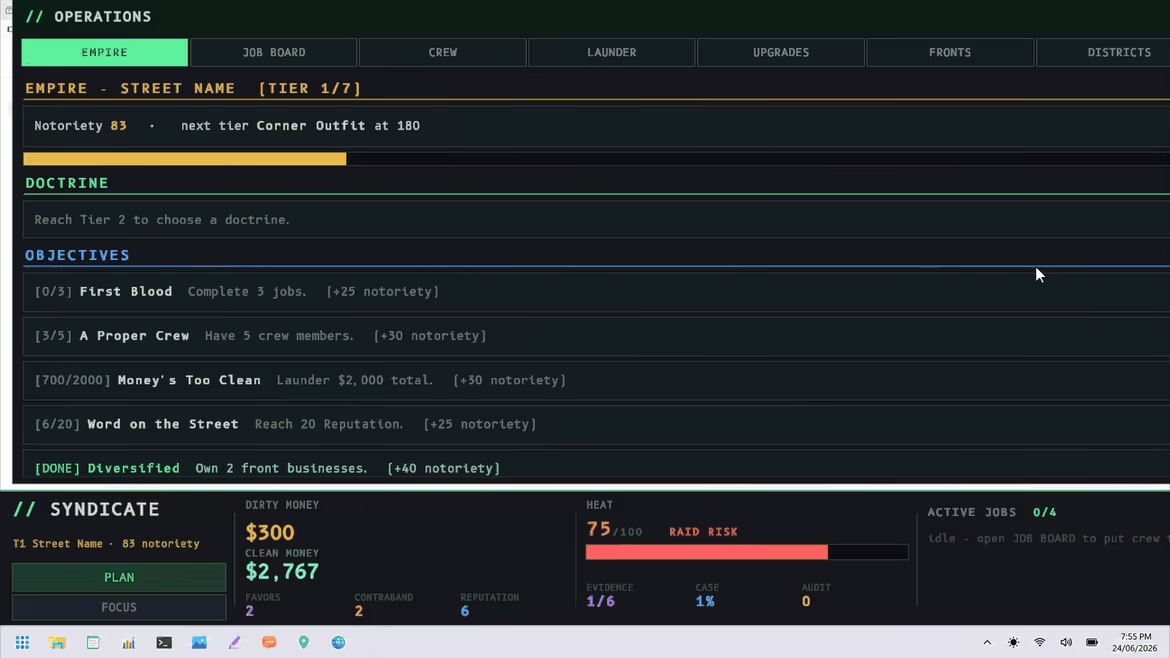View the DISTRICTS tab
The width and height of the screenshot is (1170, 658).
(1104, 52)
